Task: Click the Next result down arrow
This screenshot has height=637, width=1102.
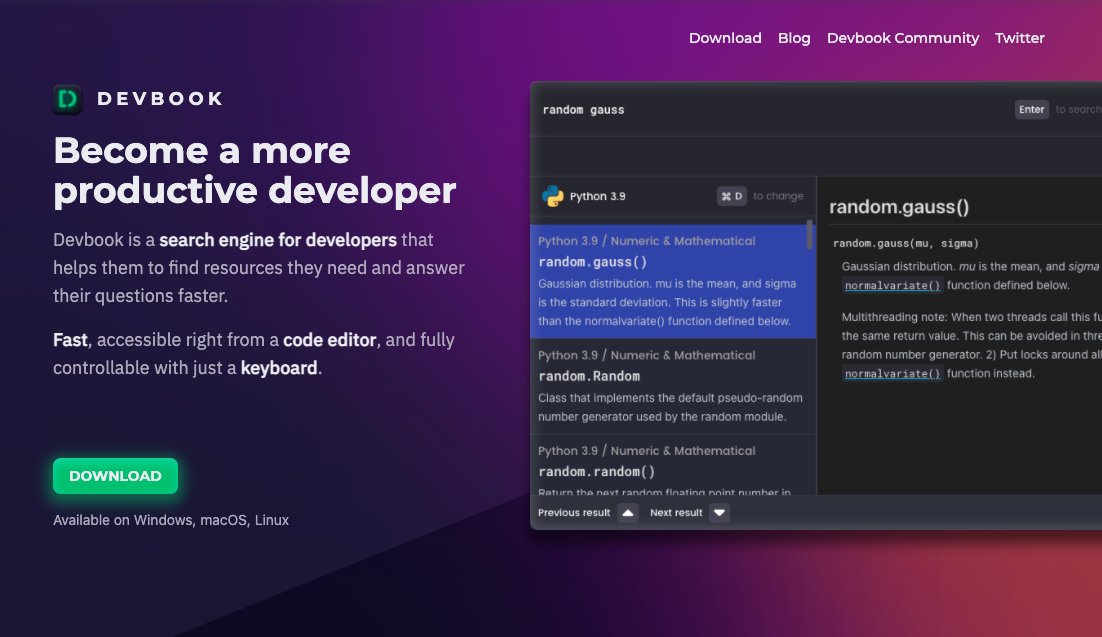Action: tap(719, 513)
